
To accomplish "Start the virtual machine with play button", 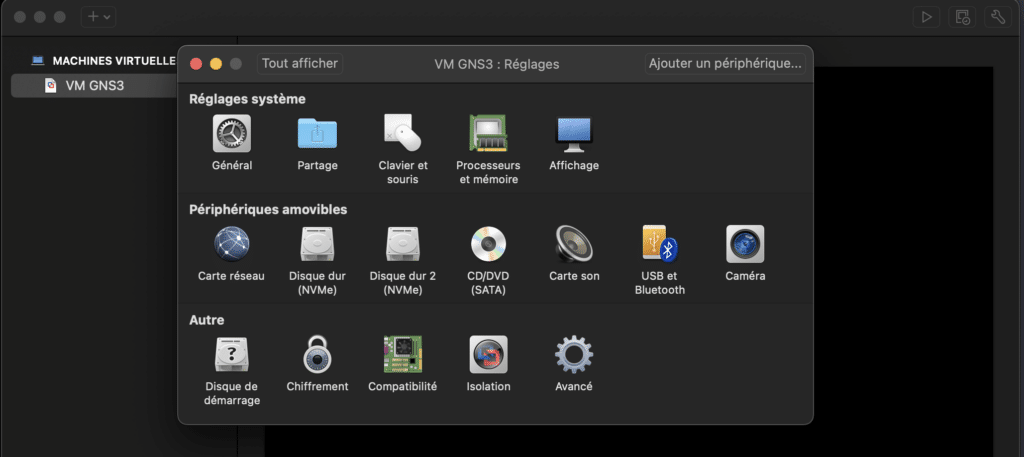I will [x=926, y=17].
